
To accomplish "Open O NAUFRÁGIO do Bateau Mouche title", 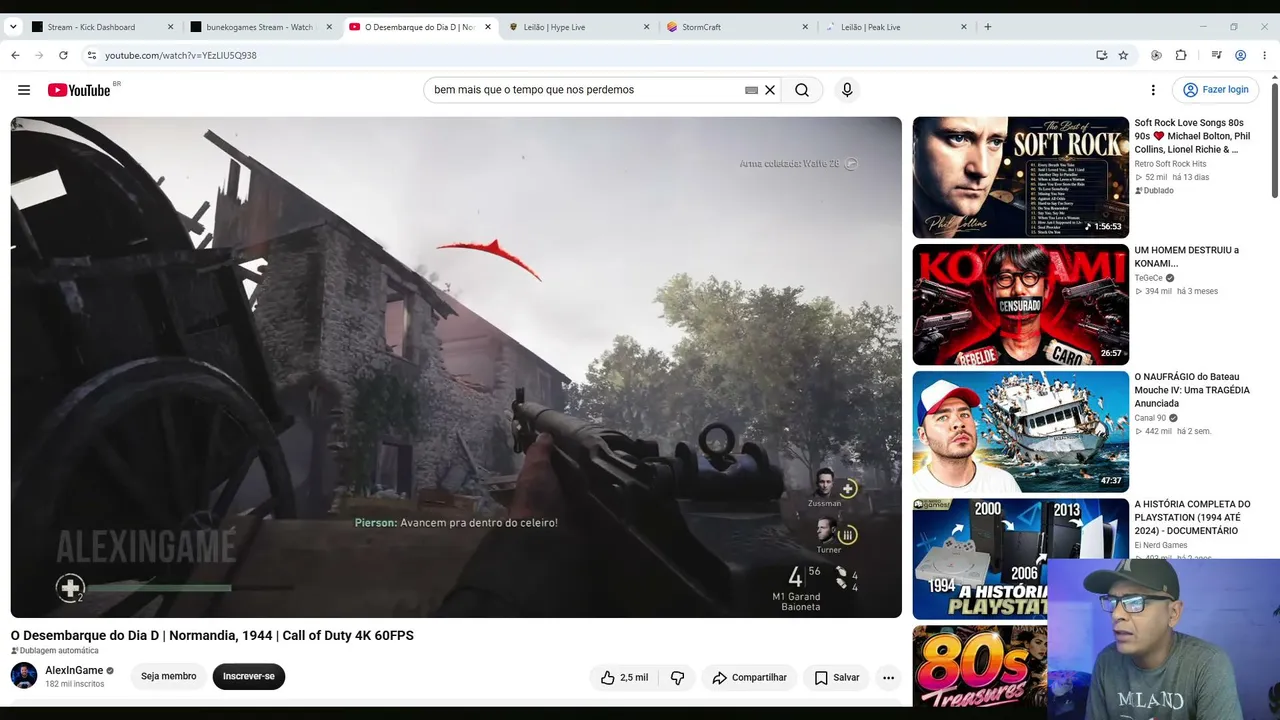I will click(1192, 390).
